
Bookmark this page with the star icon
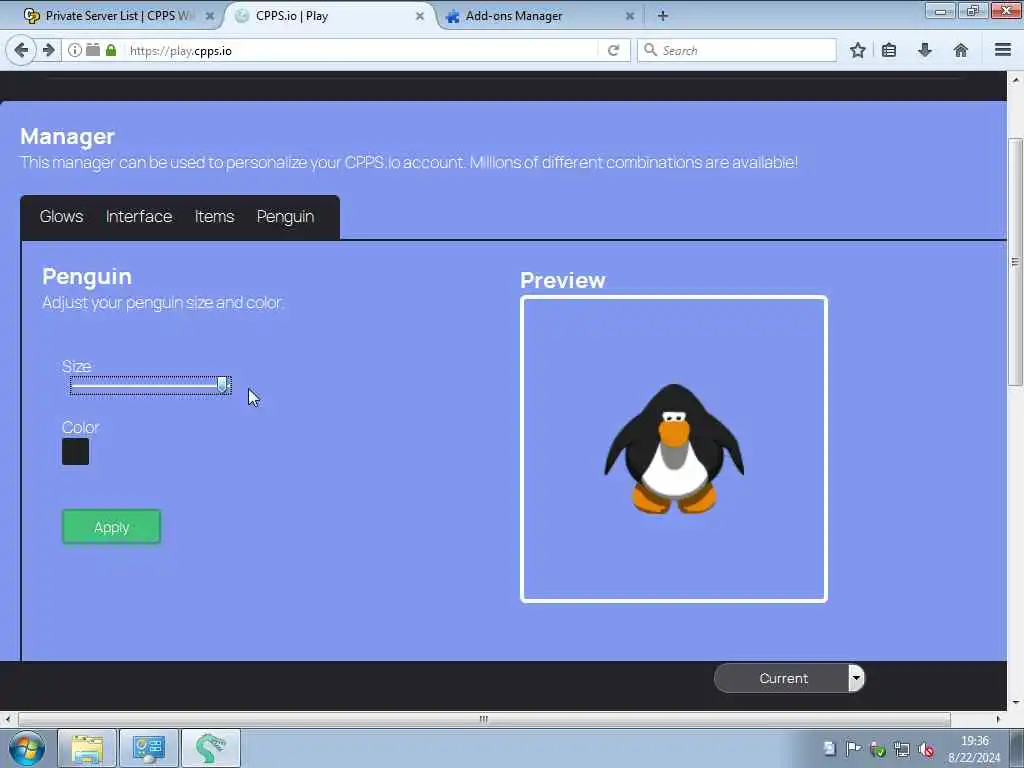[857, 50]
